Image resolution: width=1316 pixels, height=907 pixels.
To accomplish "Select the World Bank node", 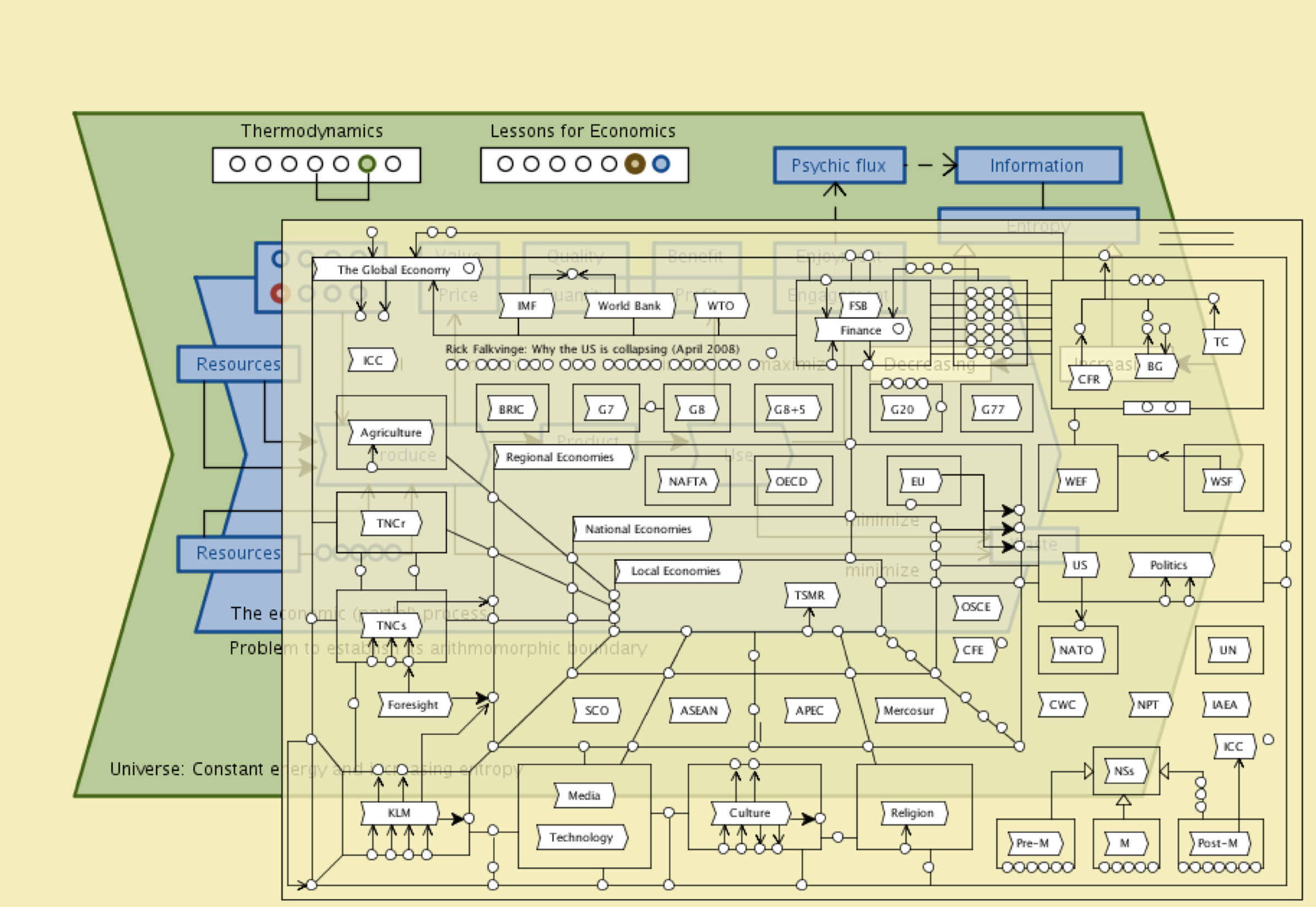I will click(x=629, y=306).
